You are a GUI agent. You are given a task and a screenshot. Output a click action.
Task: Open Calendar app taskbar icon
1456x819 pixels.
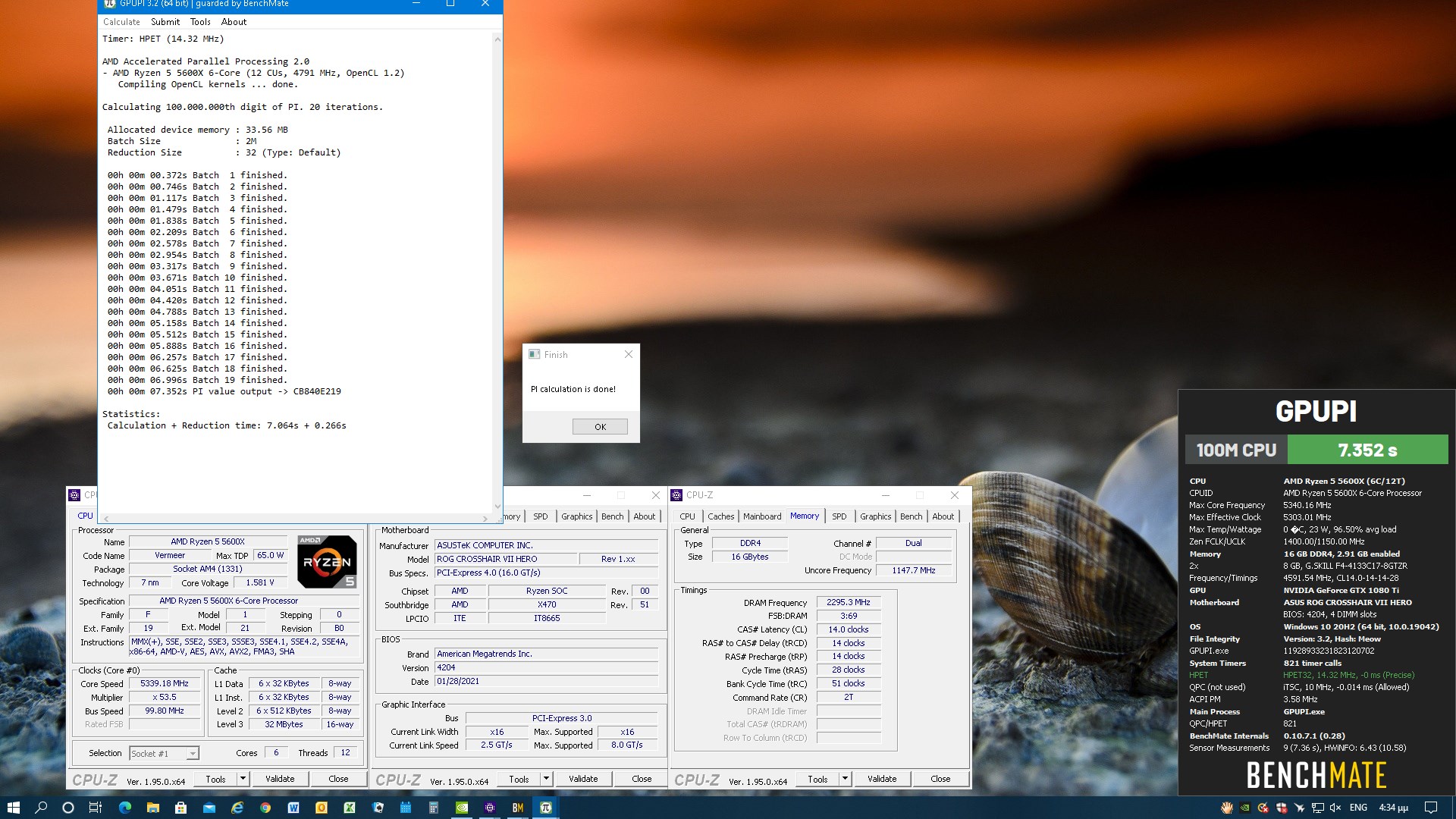(x=406, y=808)
